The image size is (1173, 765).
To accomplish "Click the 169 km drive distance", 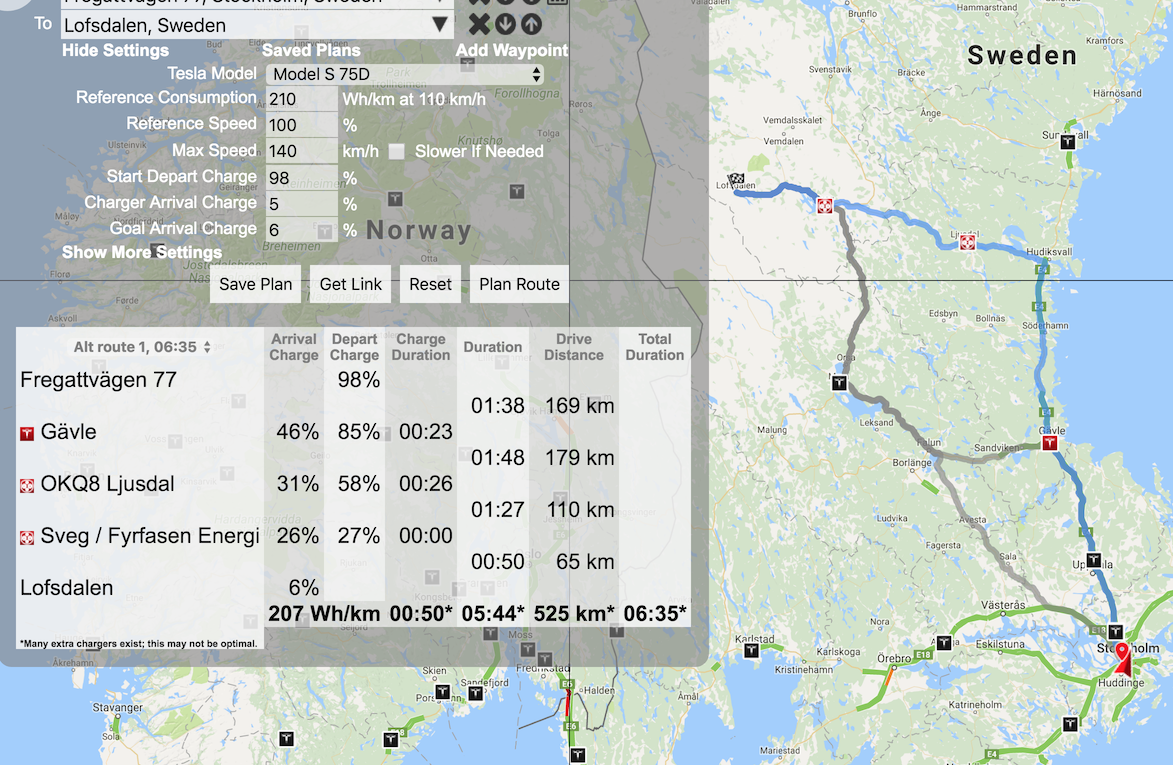I will pos(580,405).
